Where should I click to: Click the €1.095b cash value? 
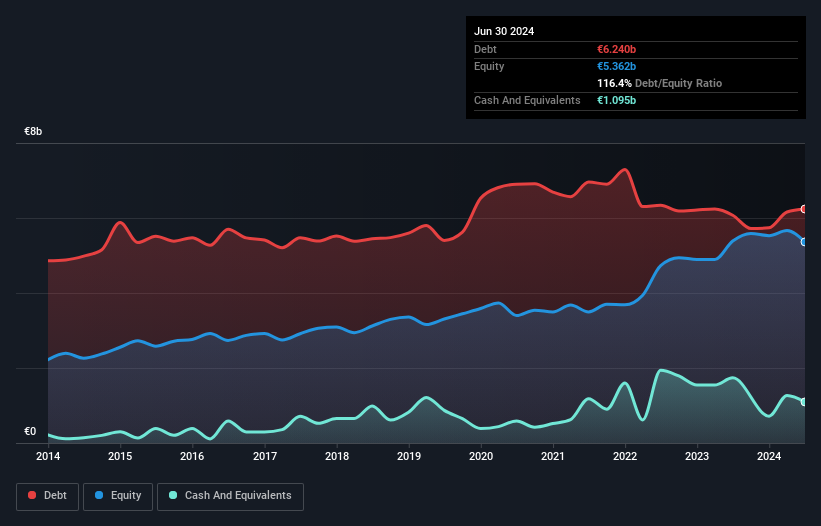pyautogui.click(x=616, y=100)
